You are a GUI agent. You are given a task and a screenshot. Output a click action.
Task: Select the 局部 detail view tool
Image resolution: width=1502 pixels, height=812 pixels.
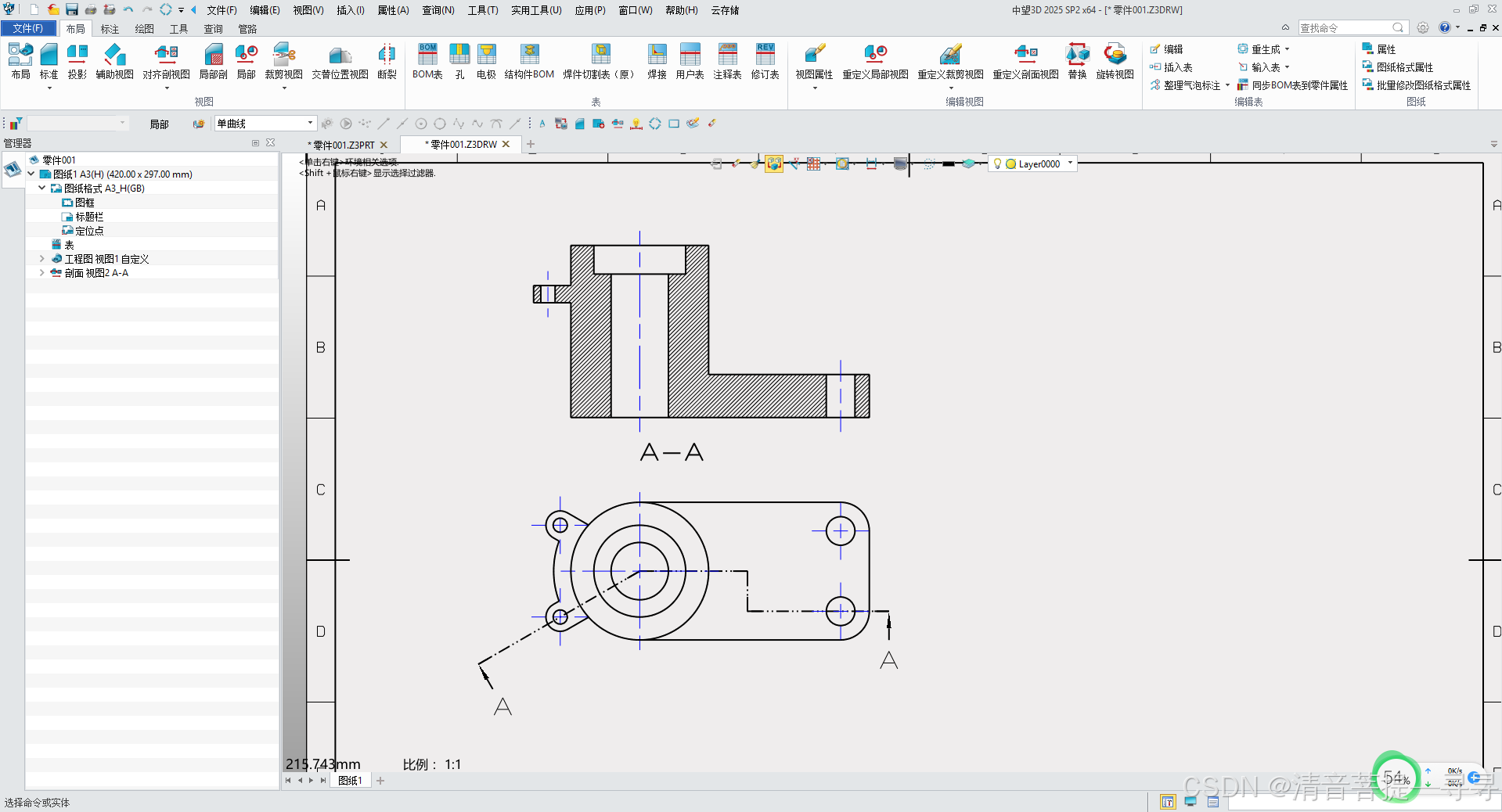point(246,61)
